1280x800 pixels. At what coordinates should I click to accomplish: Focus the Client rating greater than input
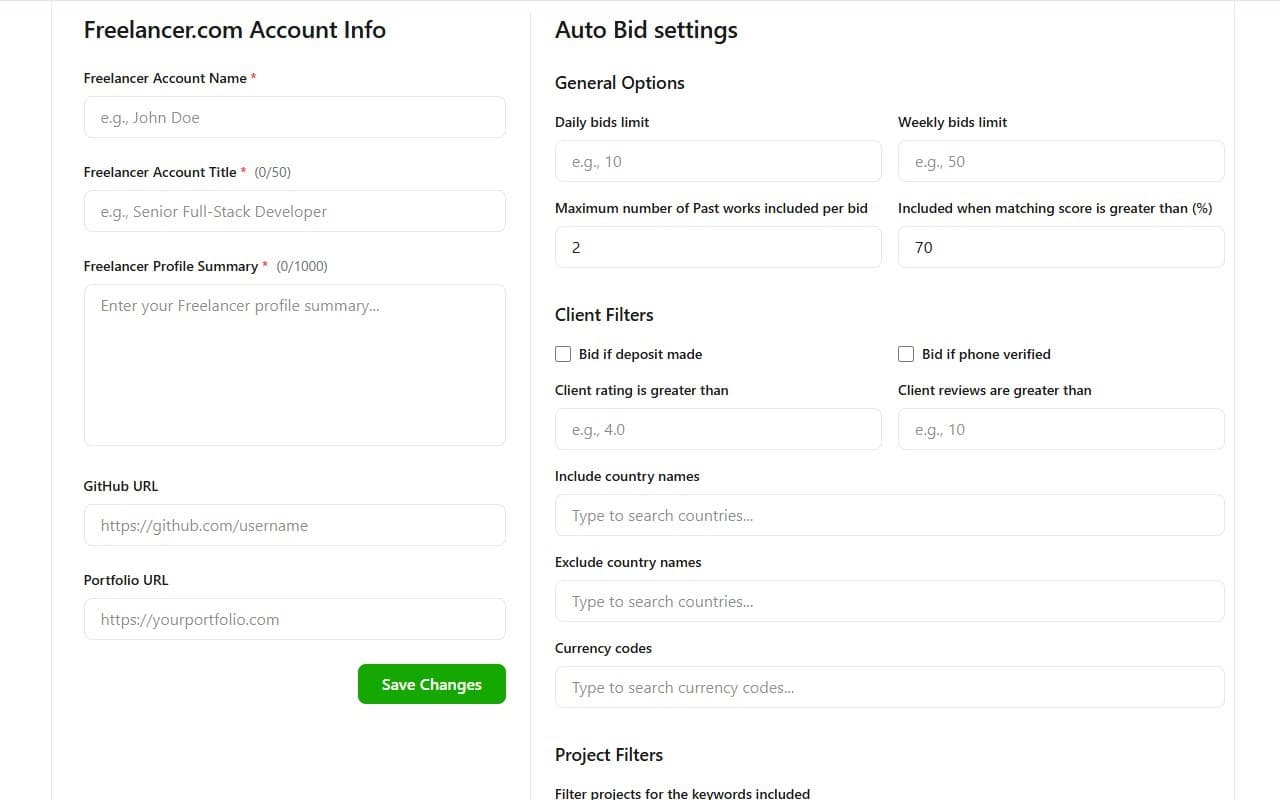pyautogui.click(x=717, y=429)
